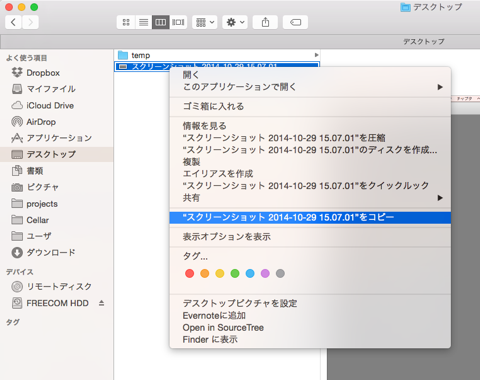Choose タグ… from the context menu

[x=310, y=256]
